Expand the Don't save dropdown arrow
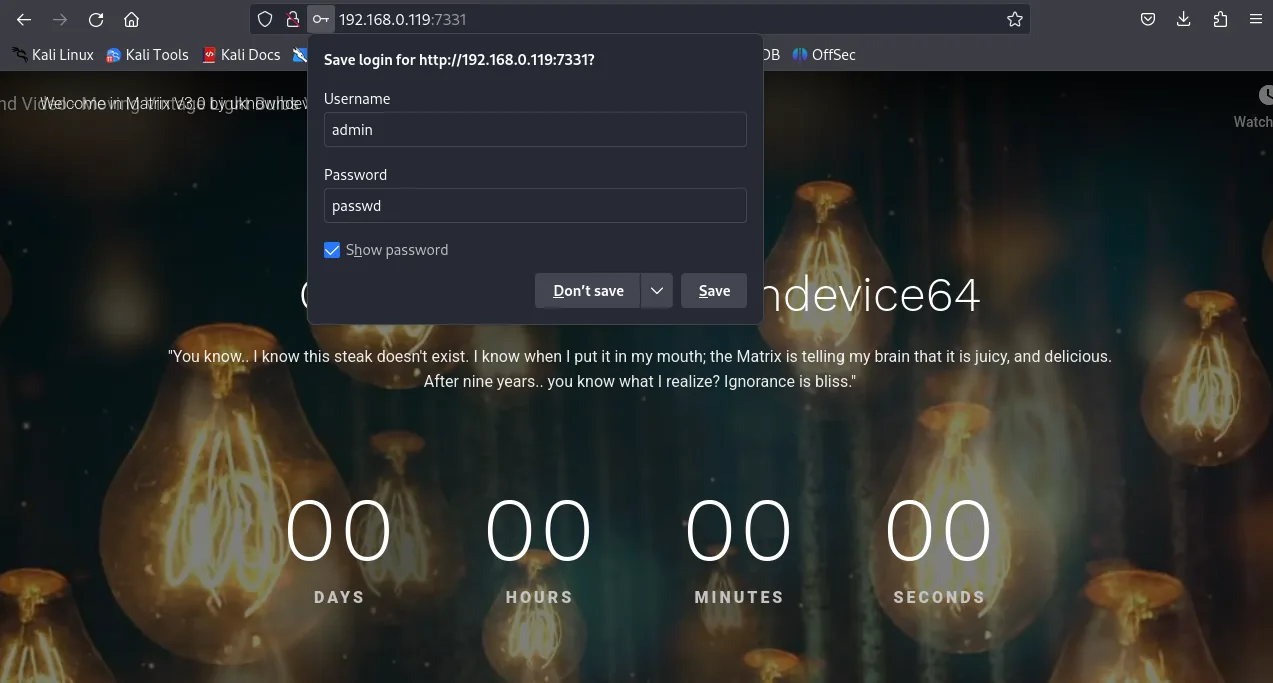 point(656,291)
